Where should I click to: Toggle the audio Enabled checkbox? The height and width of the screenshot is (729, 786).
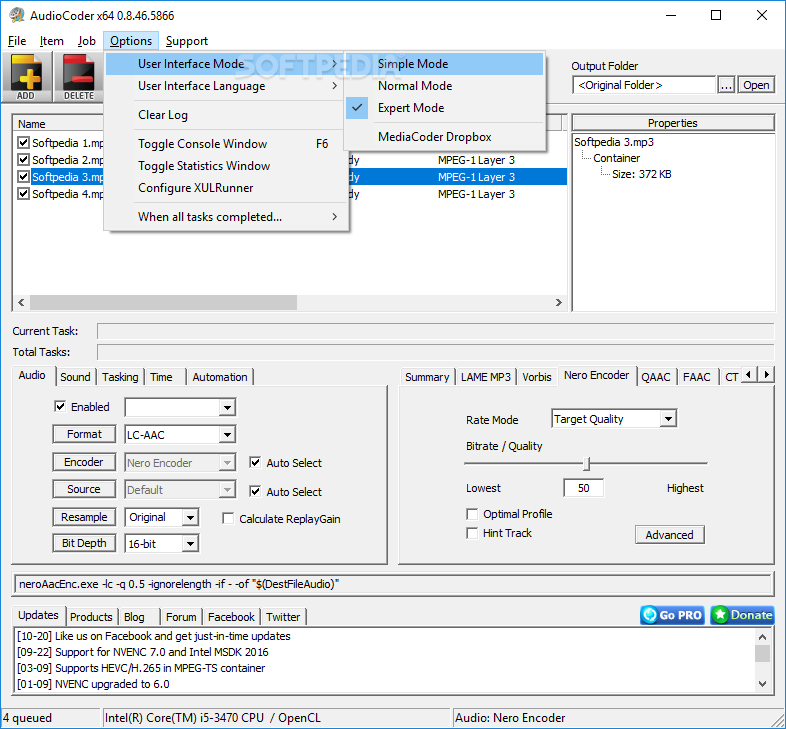(x=60, y=406)
